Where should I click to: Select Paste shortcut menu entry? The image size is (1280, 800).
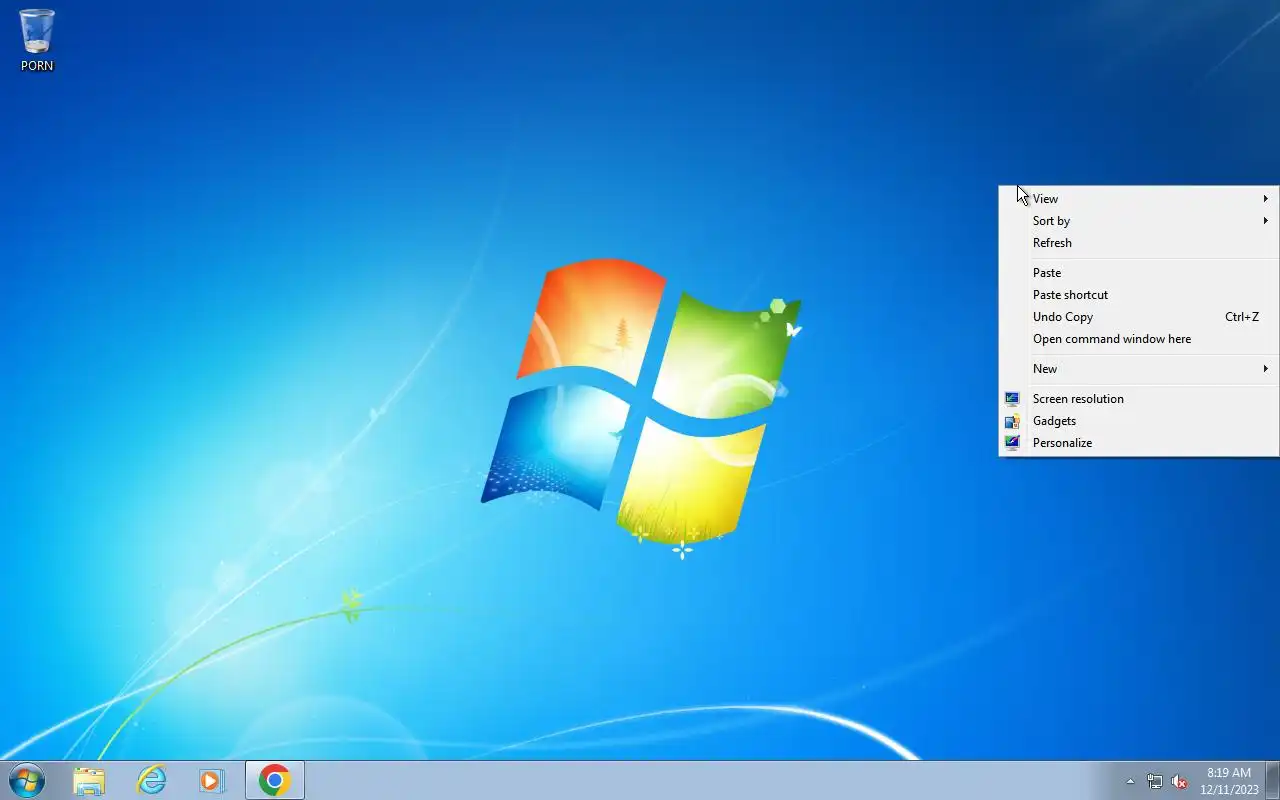click(x=1139, y=295)
